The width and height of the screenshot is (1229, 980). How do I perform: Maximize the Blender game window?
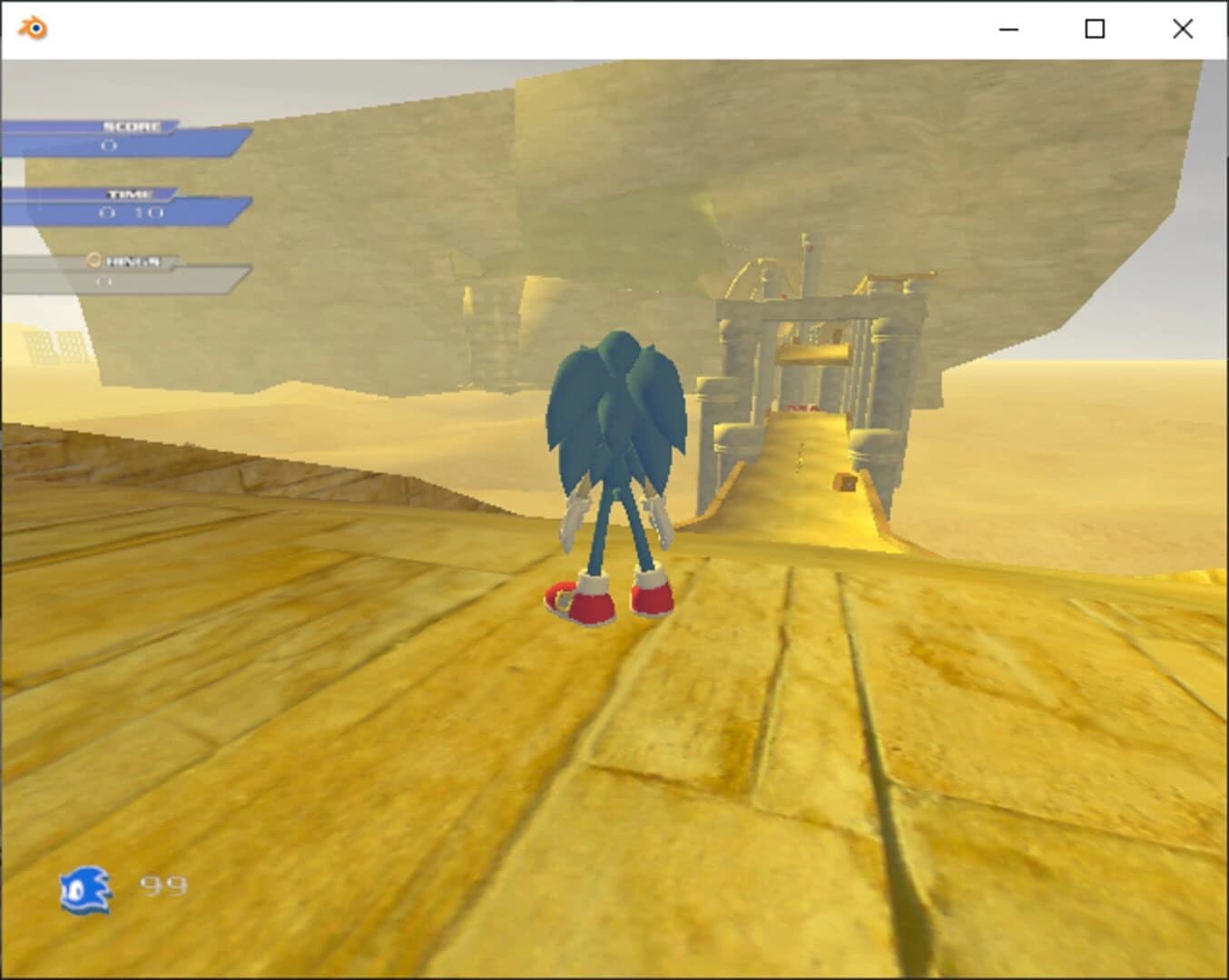1095,29
